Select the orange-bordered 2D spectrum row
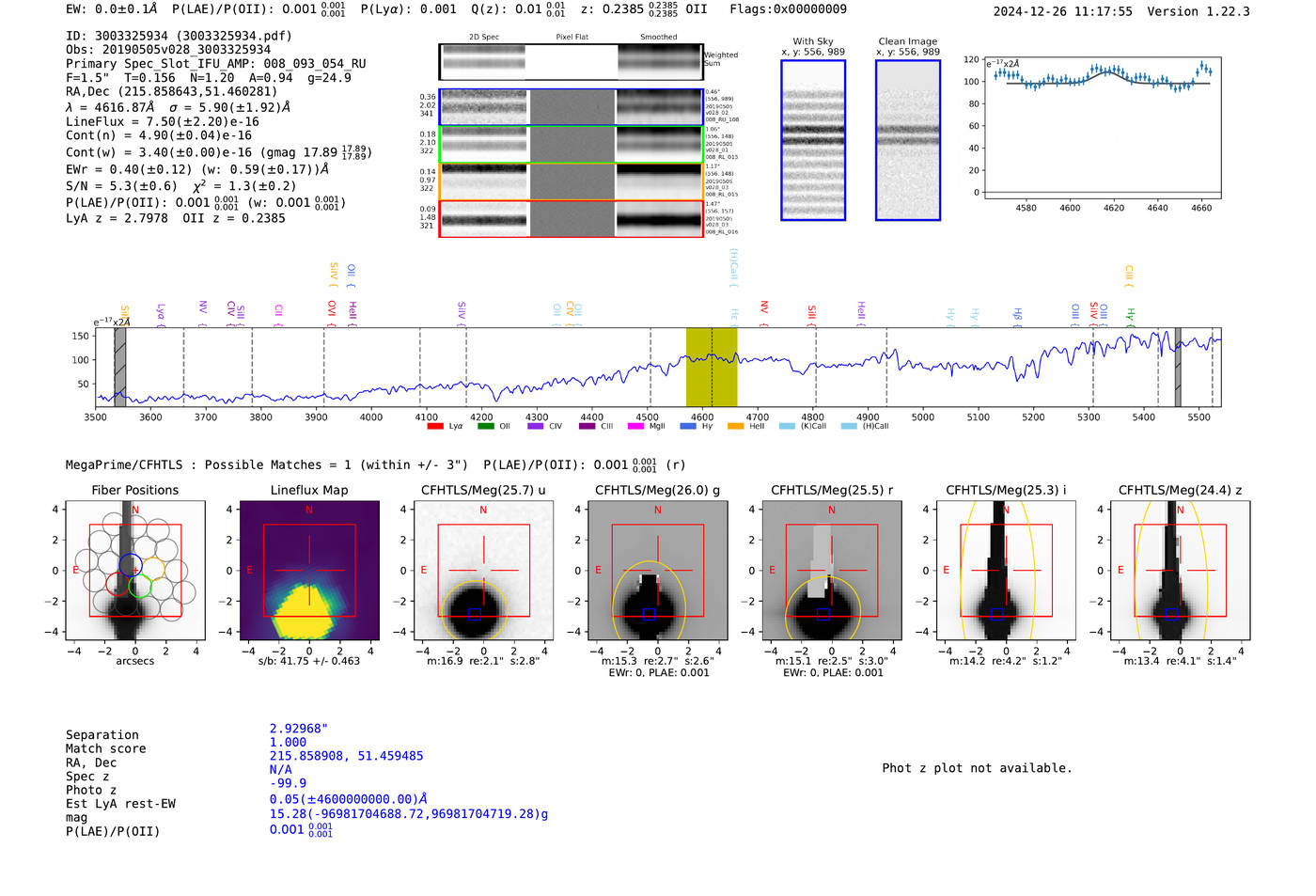 (572, 181)
